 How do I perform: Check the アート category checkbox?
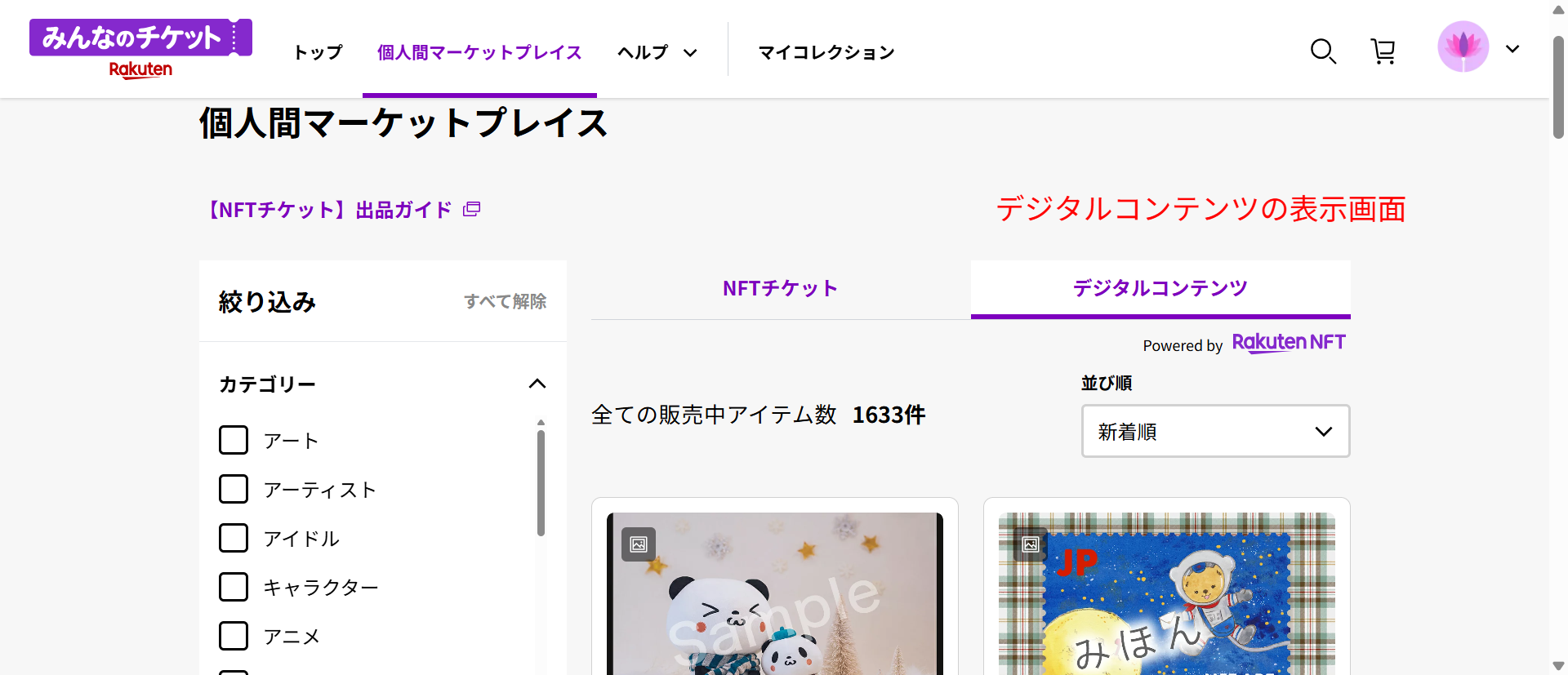[x=234, y=440]
